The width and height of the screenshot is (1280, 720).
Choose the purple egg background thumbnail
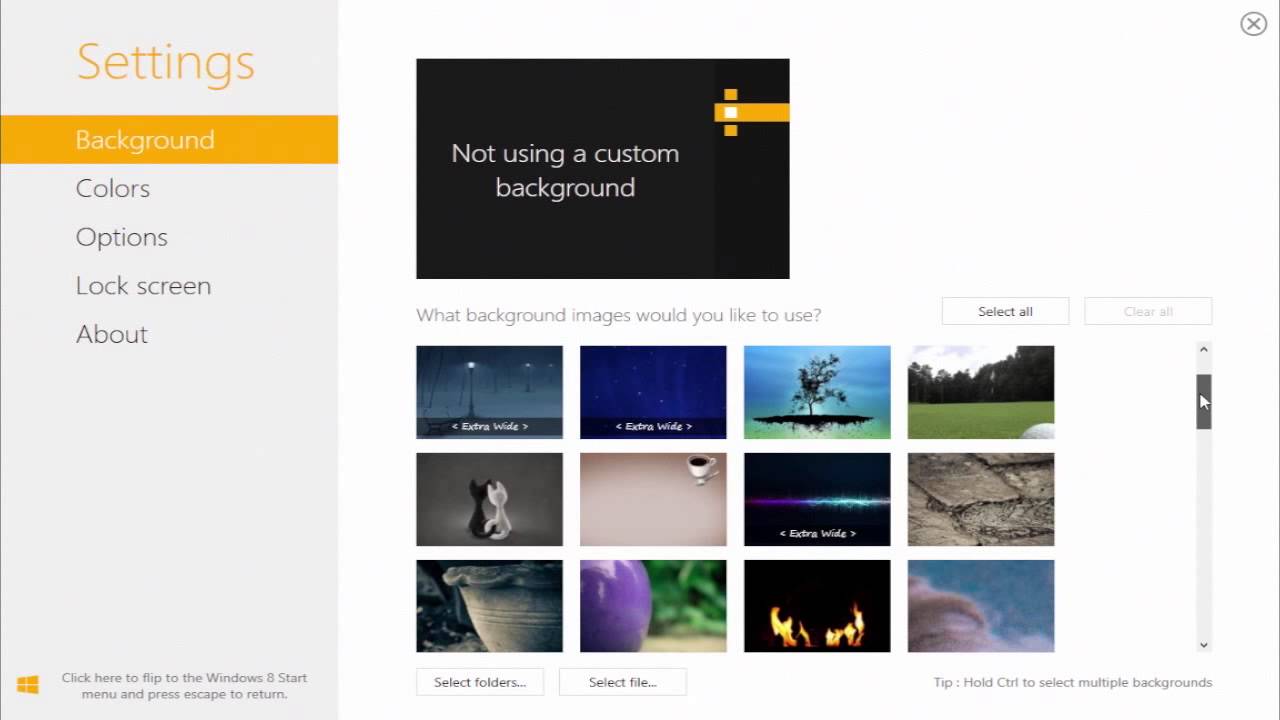pyautogui.click(x=653, y=606)
